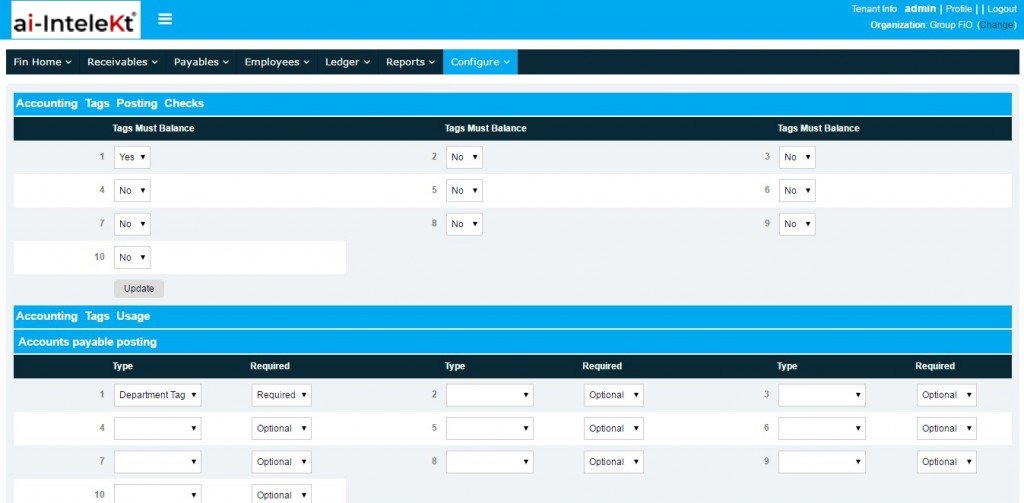Open the Ledger menu

[347, 62]
